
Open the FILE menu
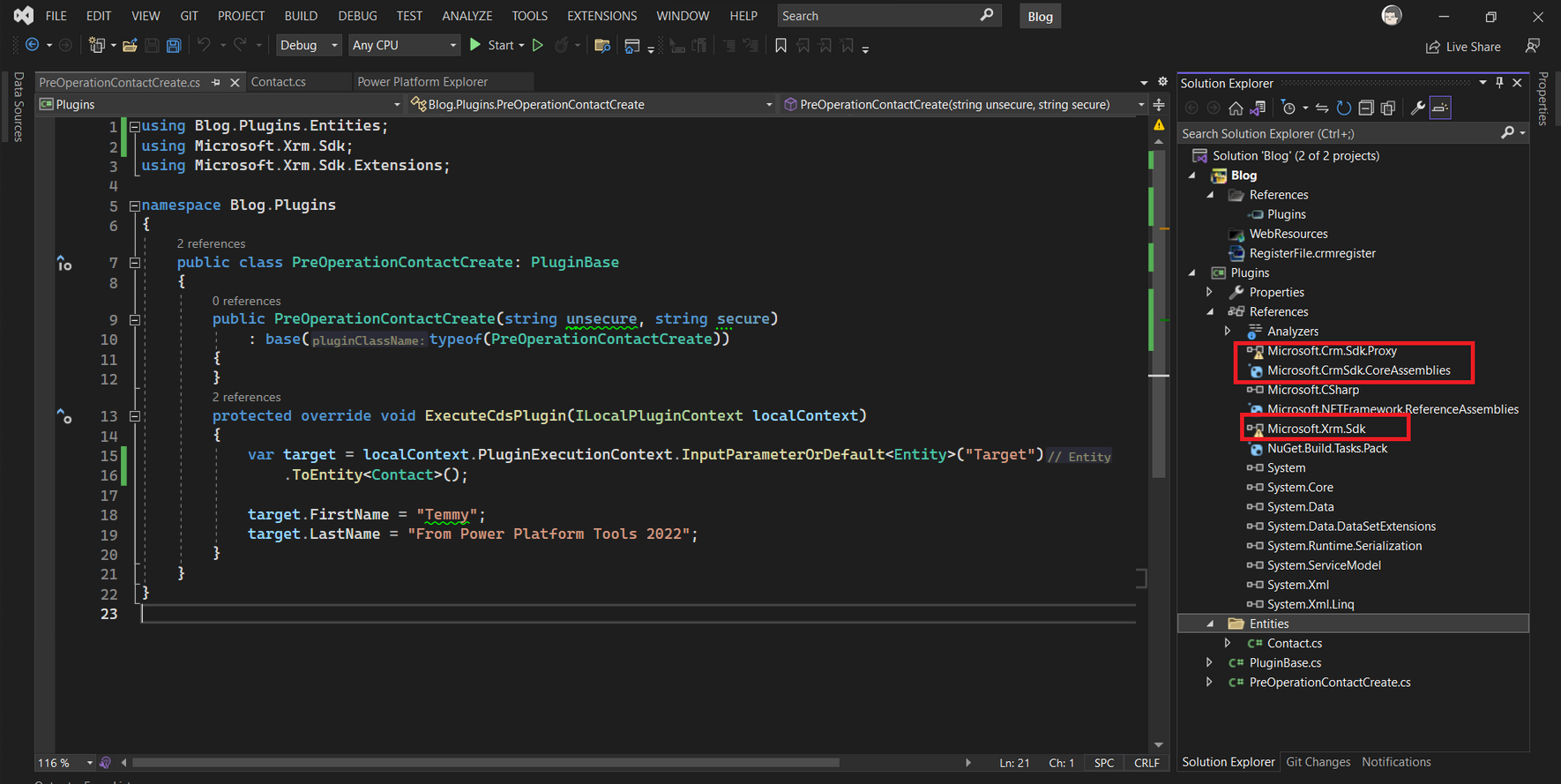click(x=56, y=16)
